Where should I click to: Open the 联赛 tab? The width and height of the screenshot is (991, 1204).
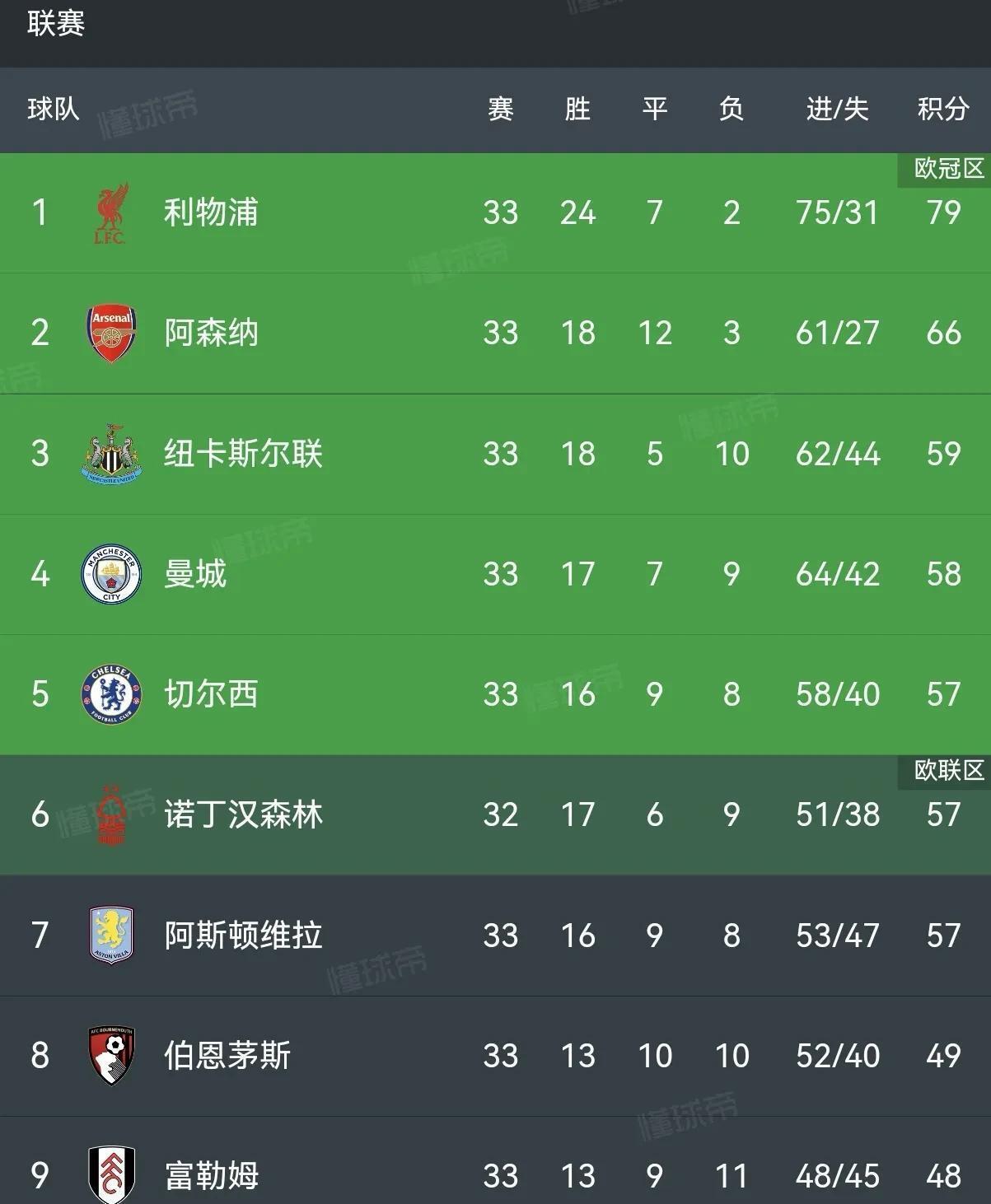point(55,23)
